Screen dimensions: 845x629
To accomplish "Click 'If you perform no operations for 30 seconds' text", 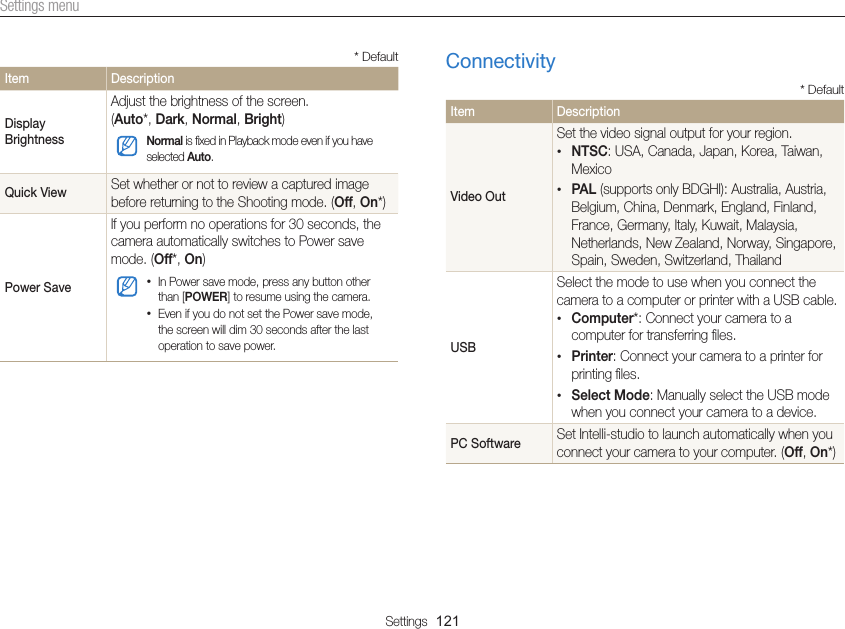I will (x=246, y=241).
